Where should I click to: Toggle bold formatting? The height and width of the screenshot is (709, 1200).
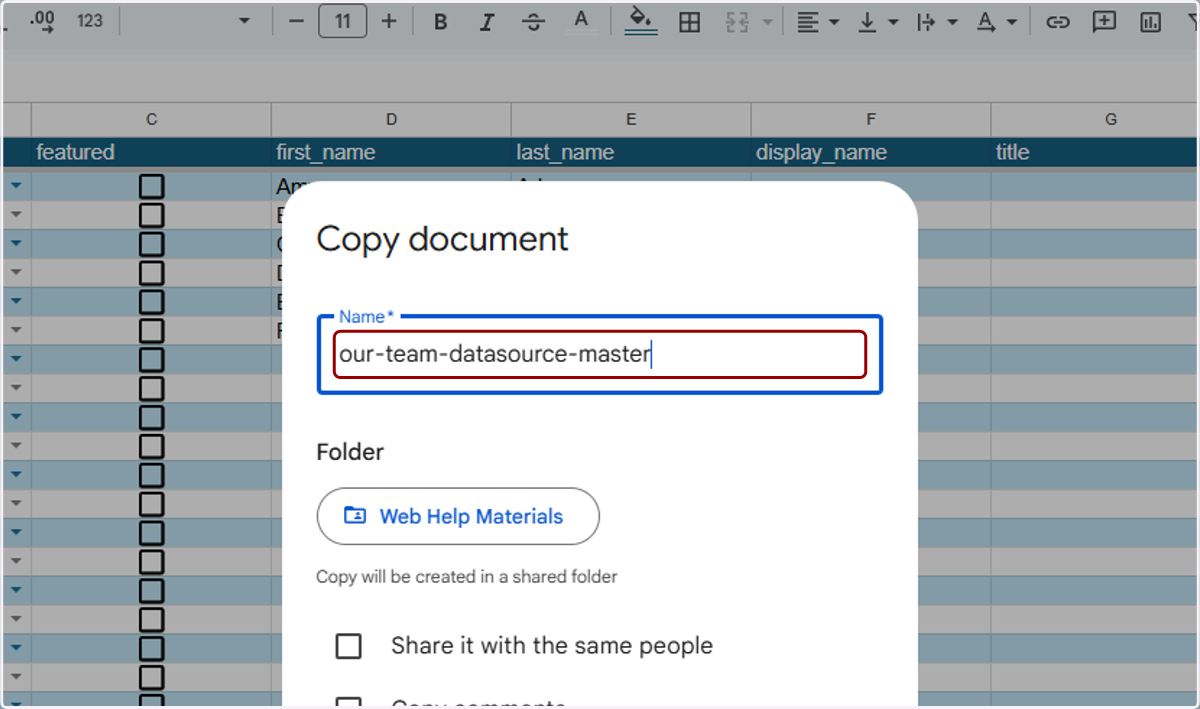440,22
